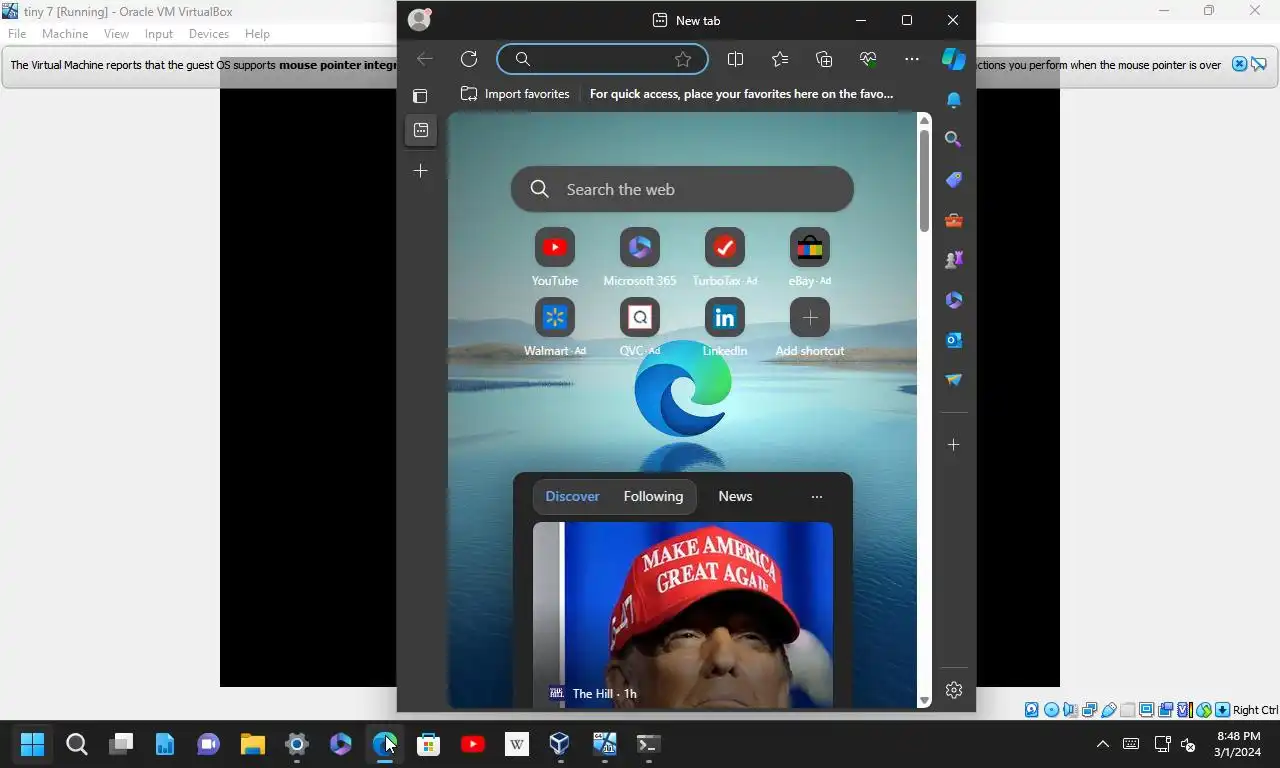Screen dimensions: 1280x768
Task: Click VirtualBox audio status icon
Action: (x=1071, y=710)
